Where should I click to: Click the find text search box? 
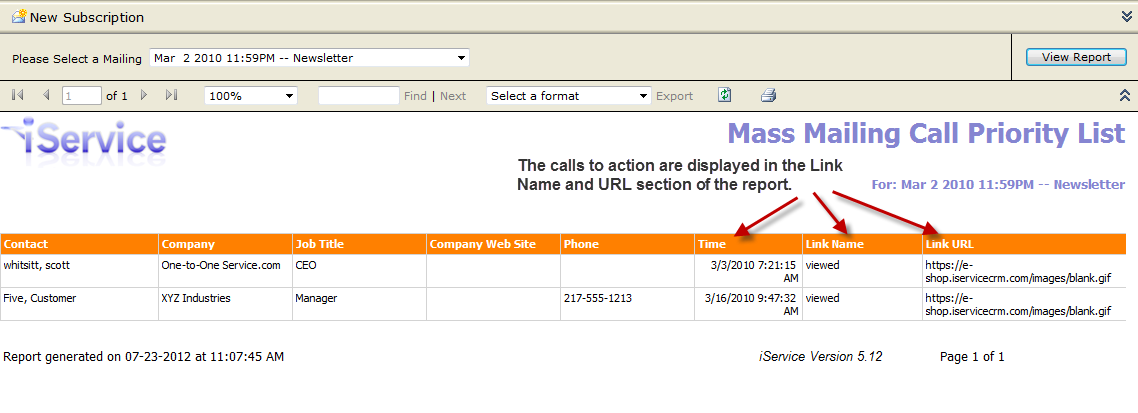pyautogui.click(x=358, y=96)
